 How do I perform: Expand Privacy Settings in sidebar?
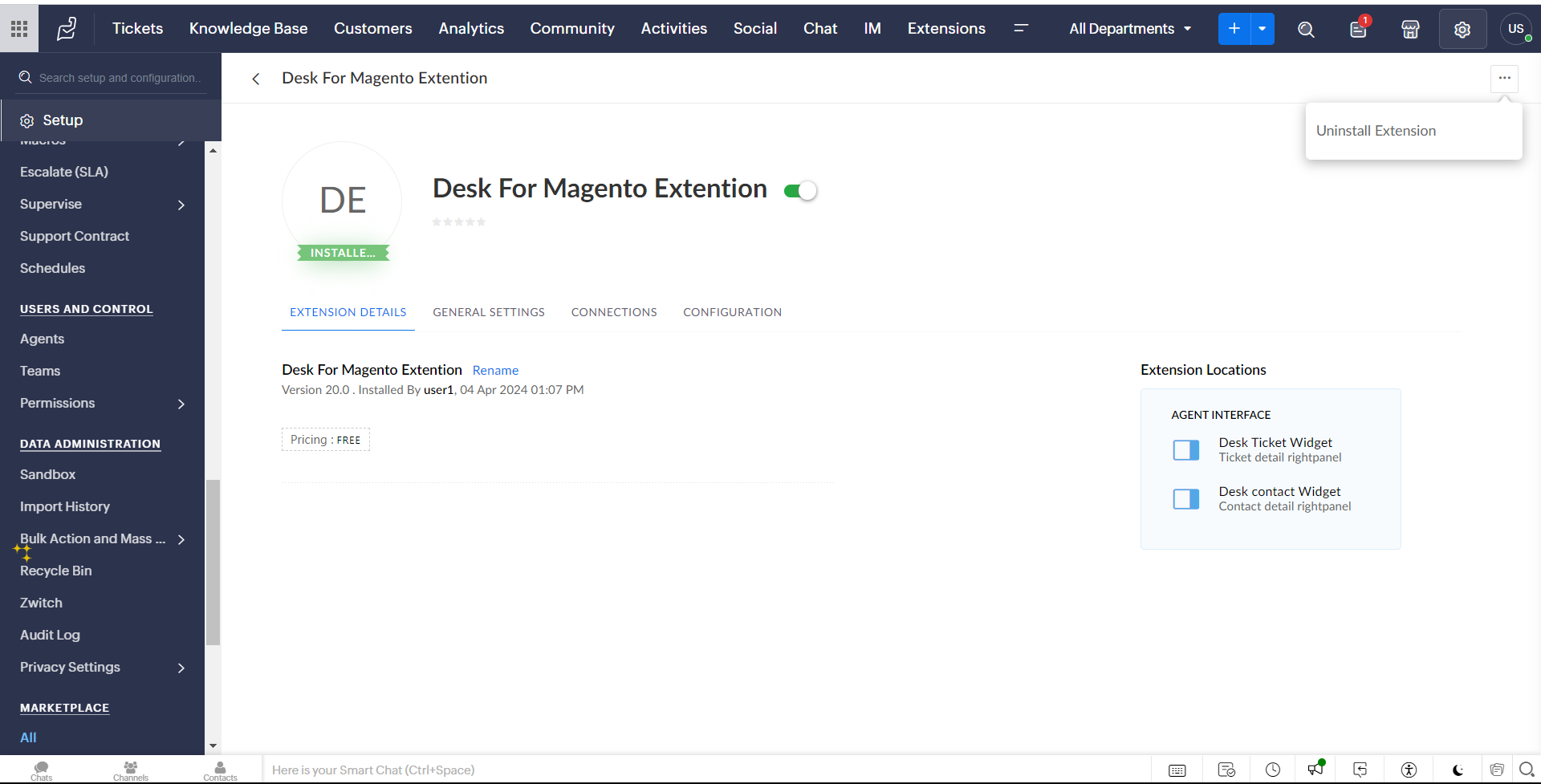click(x=181, y=668)
